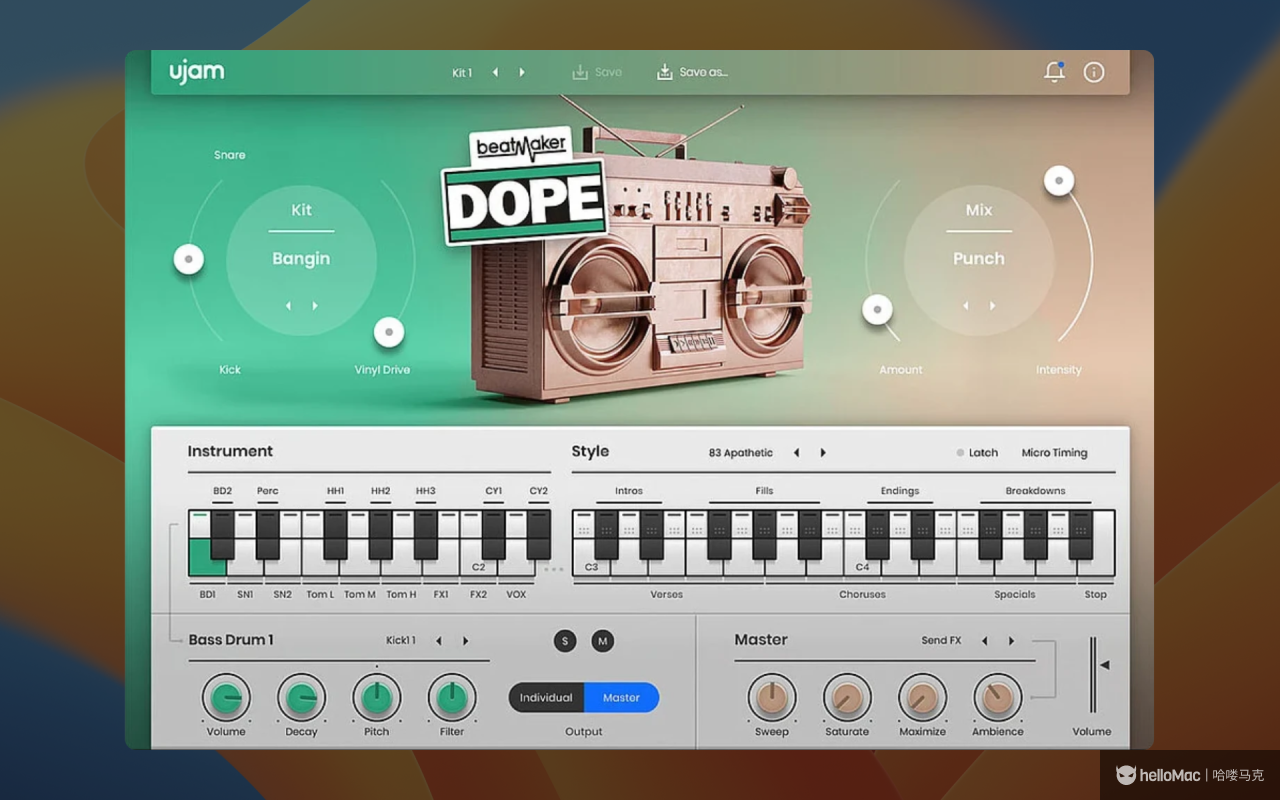Click the Vinyl Drive slider handle
The width and height of the screenshot is (1280, 800).
point(389,332)
